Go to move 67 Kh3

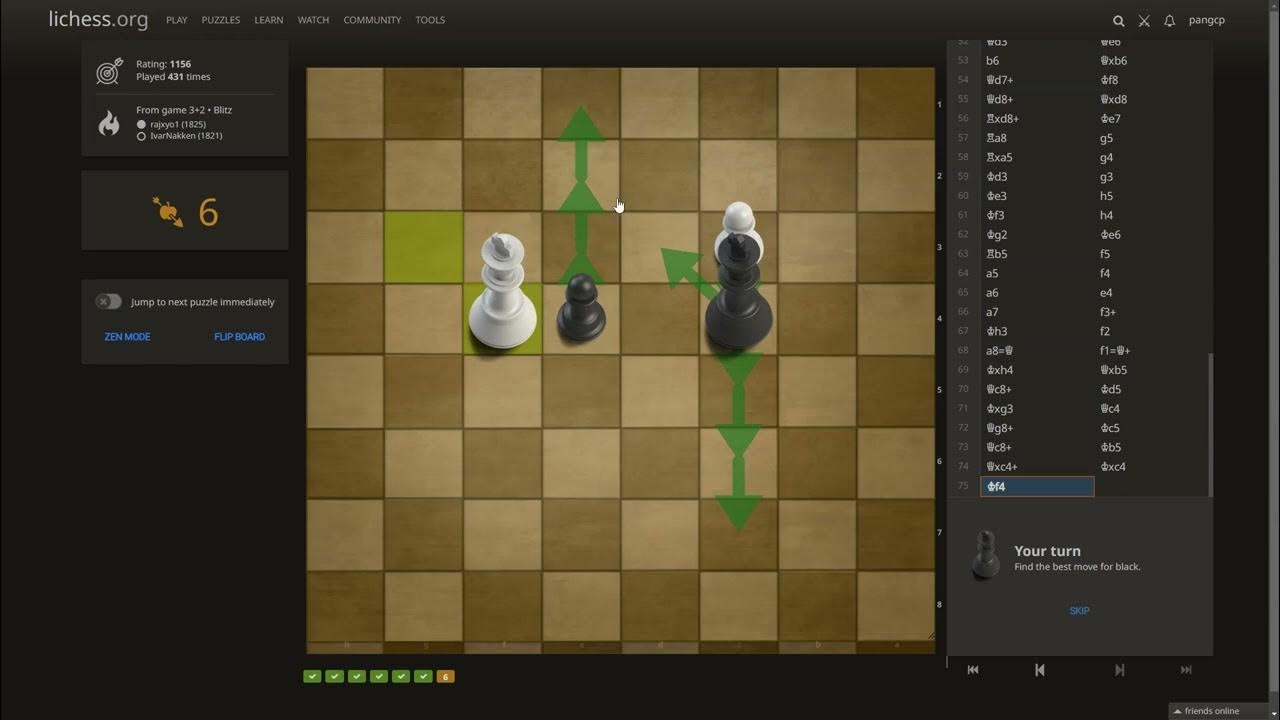[x=1037, y=332]
